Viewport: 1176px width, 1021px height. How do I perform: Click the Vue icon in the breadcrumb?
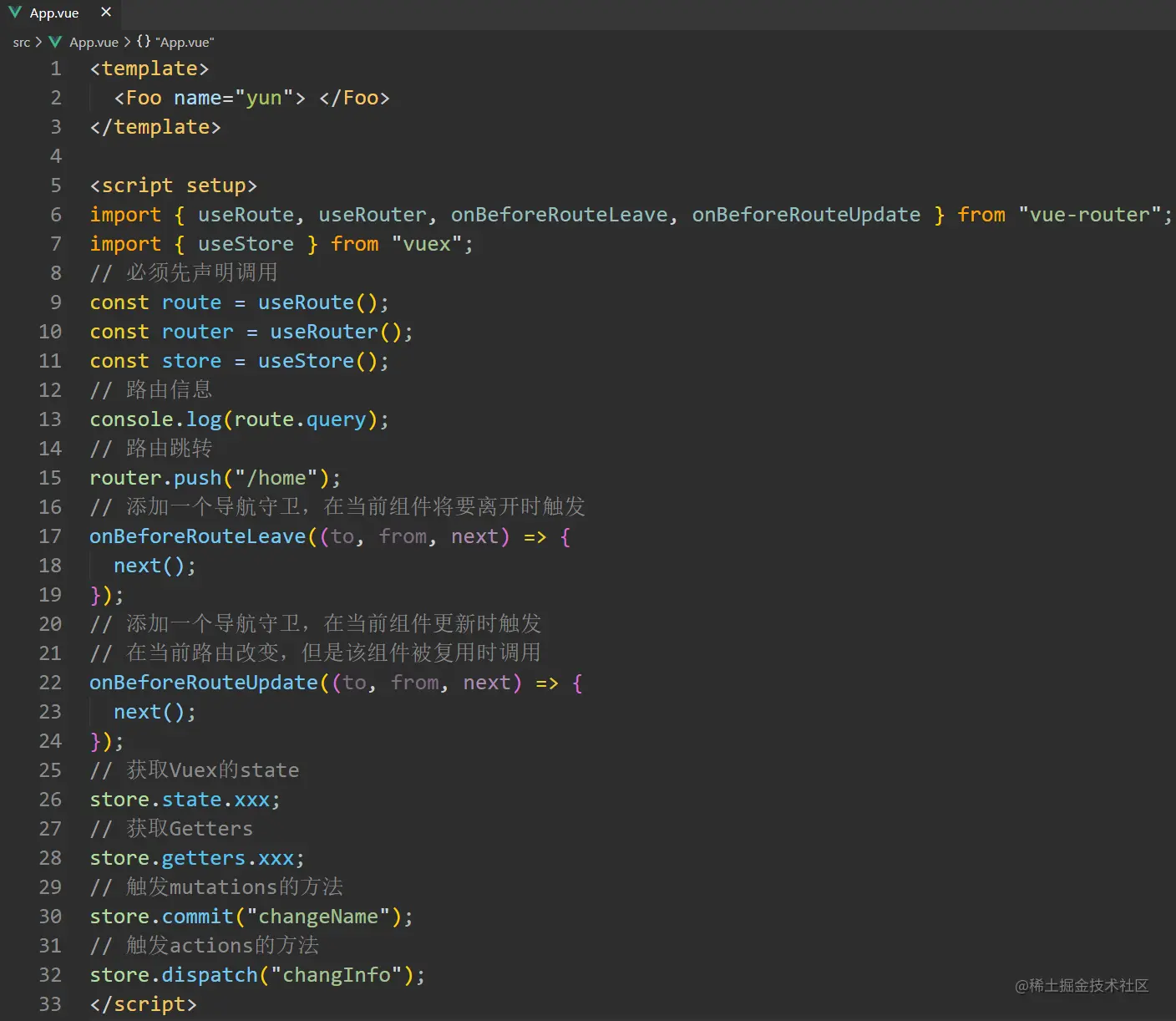[x=55, y=42]
